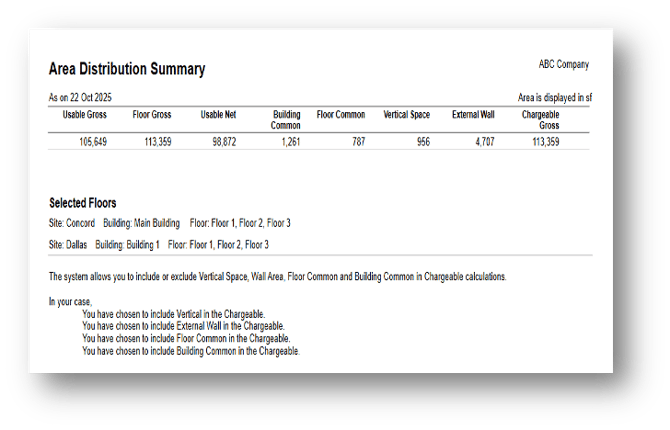Click the Area is displayed in sf note
This screenshot has height=430, width=670.
(x=555, y=98)
